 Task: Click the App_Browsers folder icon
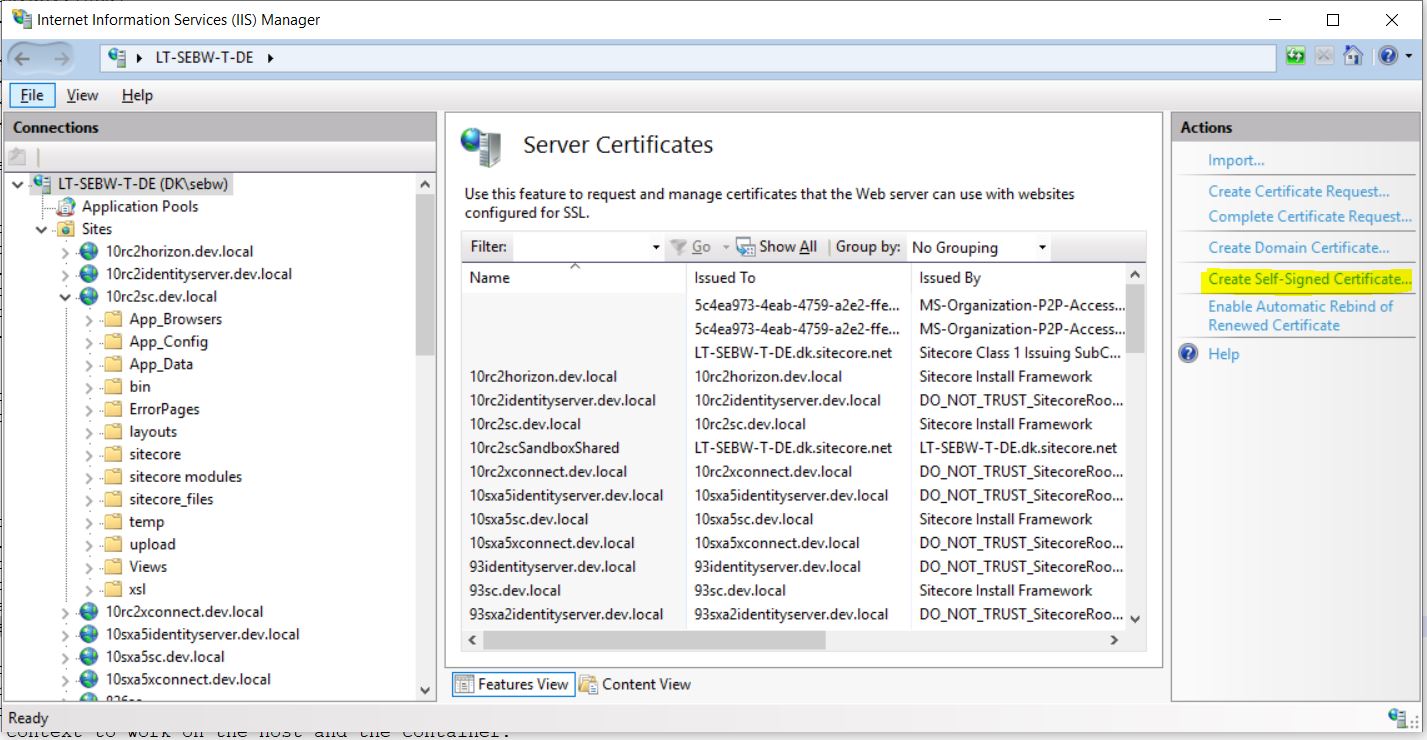(113, 319)
